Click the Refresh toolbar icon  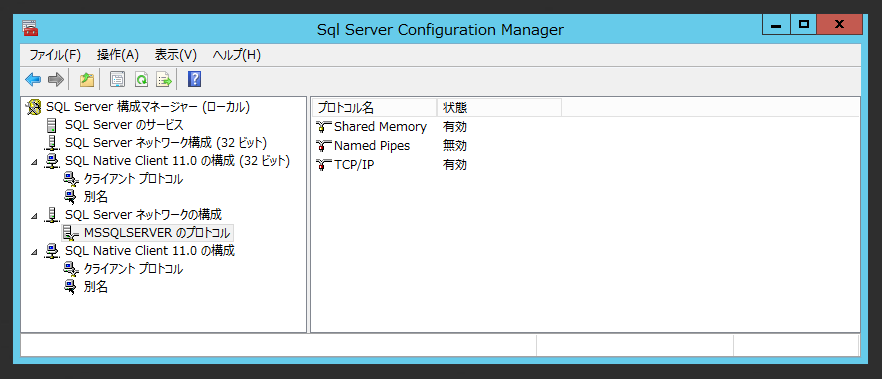[x=141, y=80]
